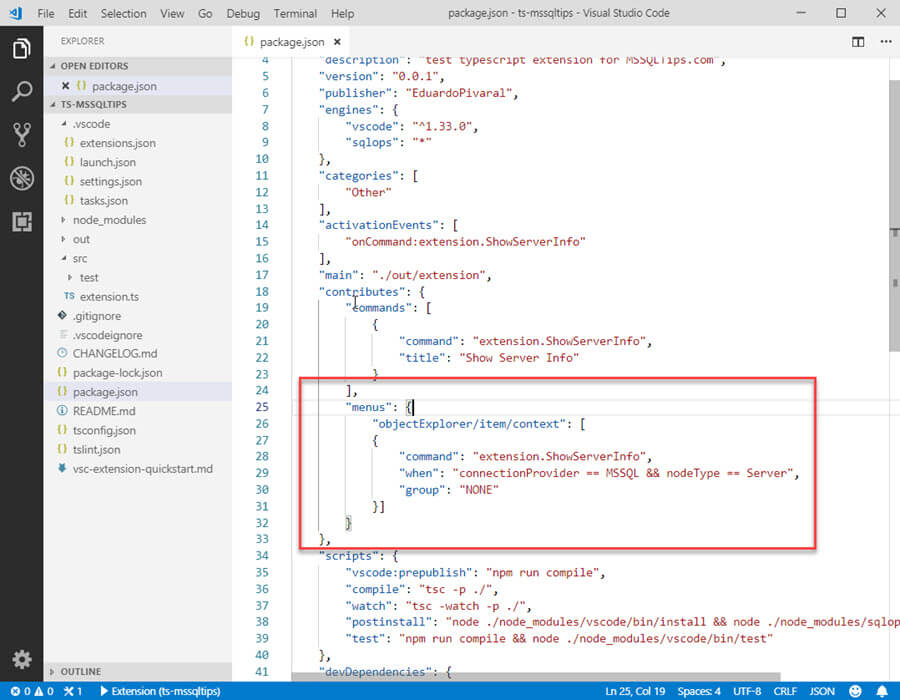Open the notifications bell in the status bar
Image resolution: width=900 pixels, height=700 pixels.
pyautogui.click(x=884, y=690)
